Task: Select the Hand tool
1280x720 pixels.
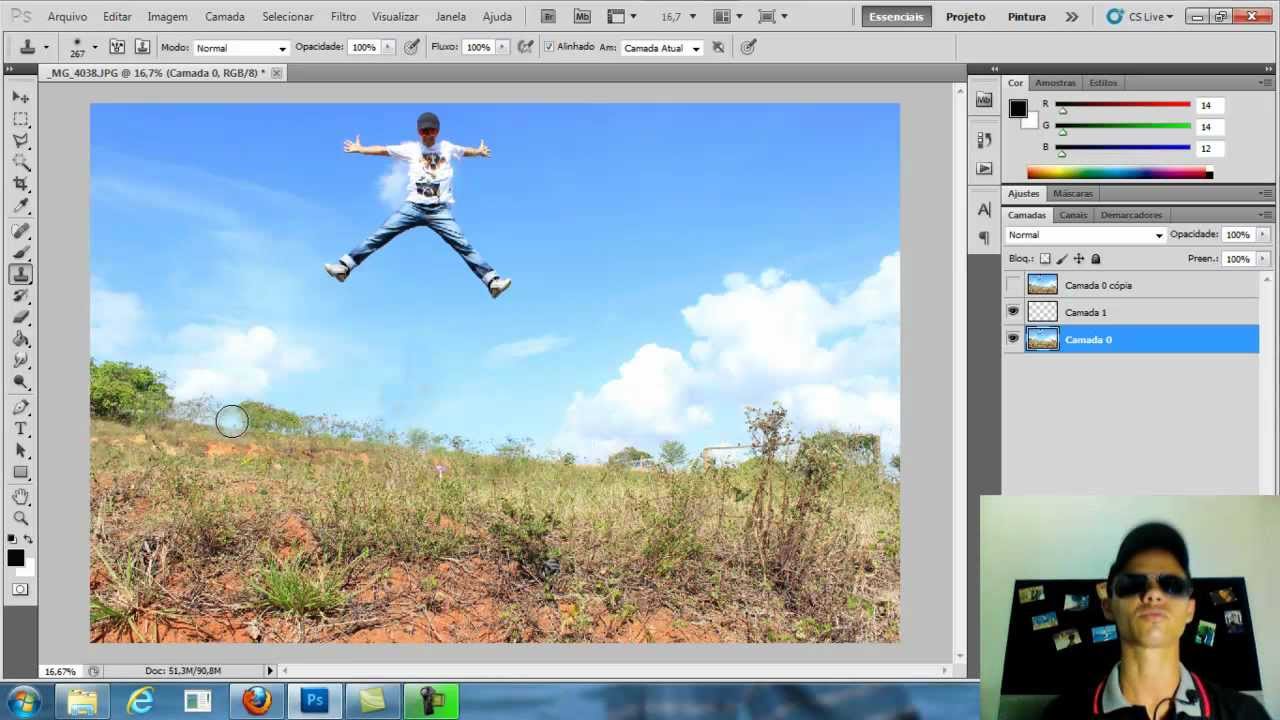Action: click(20, 497)
